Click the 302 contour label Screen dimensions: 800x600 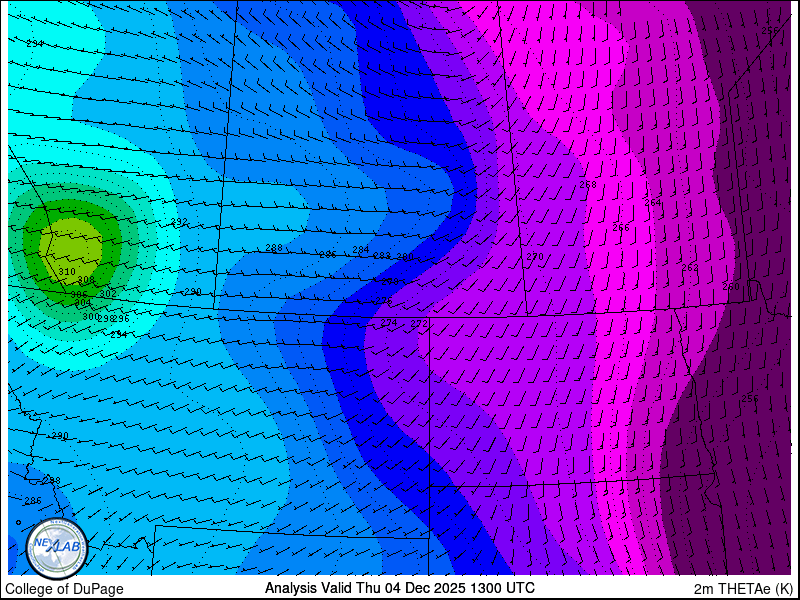pos(108,294)
